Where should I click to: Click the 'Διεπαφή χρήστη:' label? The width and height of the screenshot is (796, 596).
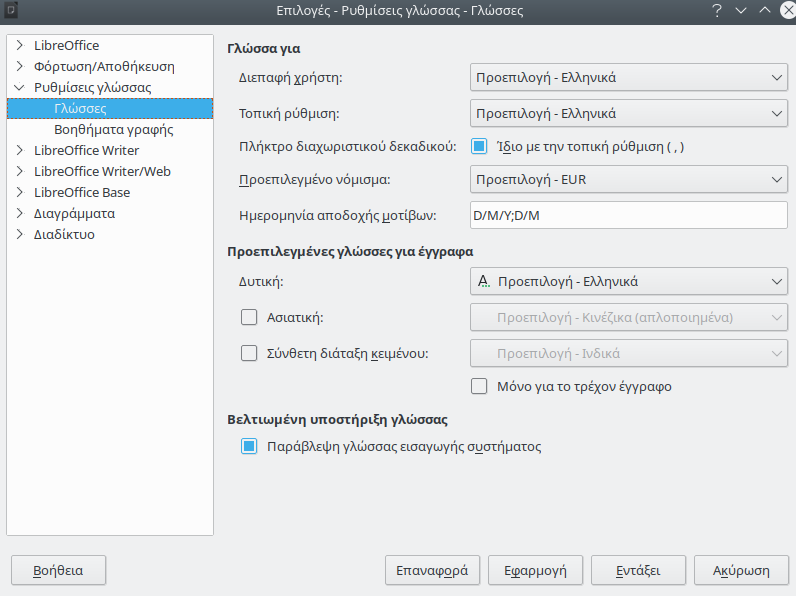(290, 78)
